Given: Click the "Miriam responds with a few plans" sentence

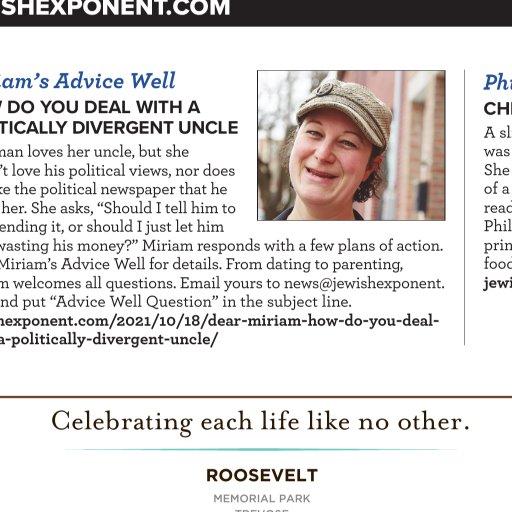Looking at the screenshot, I should tap(293, 246).
